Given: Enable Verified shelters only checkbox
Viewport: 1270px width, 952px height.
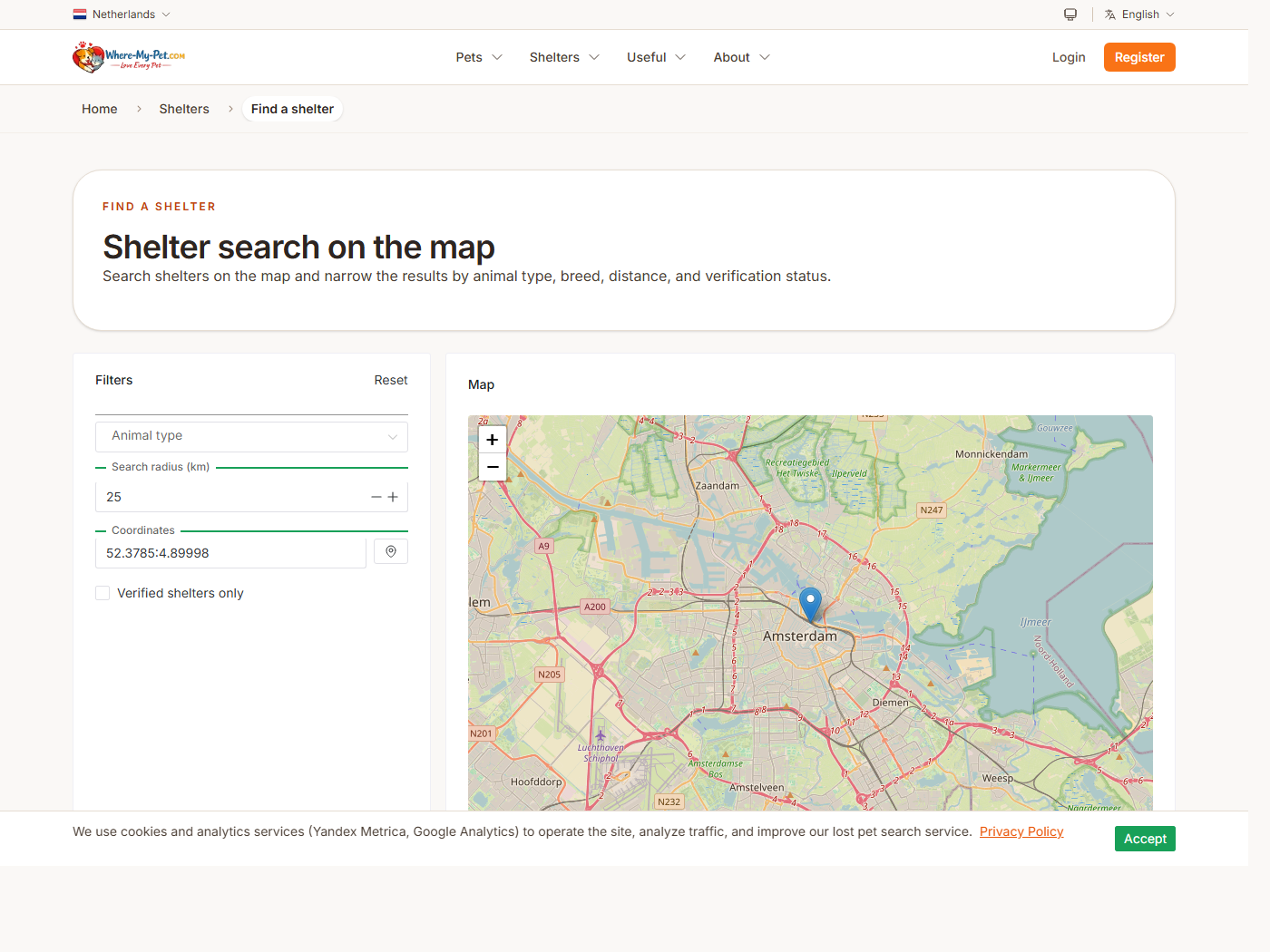Looking at the screenshot, I should 103,593.
